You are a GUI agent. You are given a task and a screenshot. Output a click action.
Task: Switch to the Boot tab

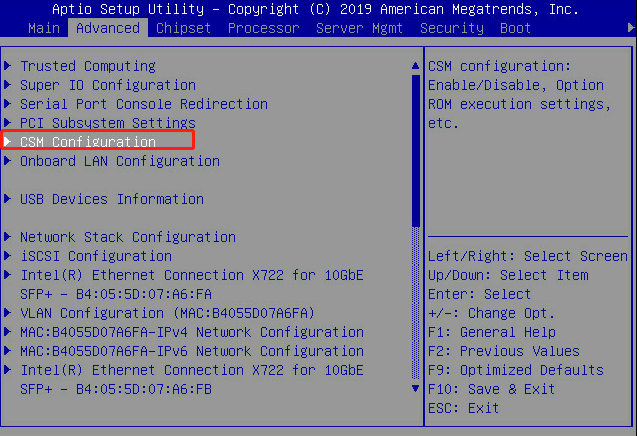pyautogui.click(x=515, y=28)
